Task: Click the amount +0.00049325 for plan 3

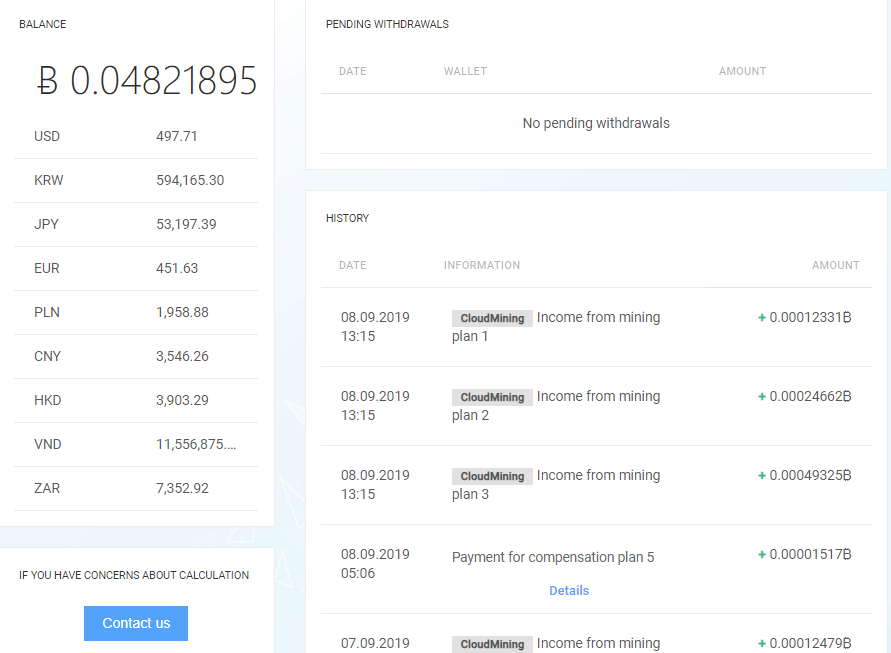Action: (805, 476)
